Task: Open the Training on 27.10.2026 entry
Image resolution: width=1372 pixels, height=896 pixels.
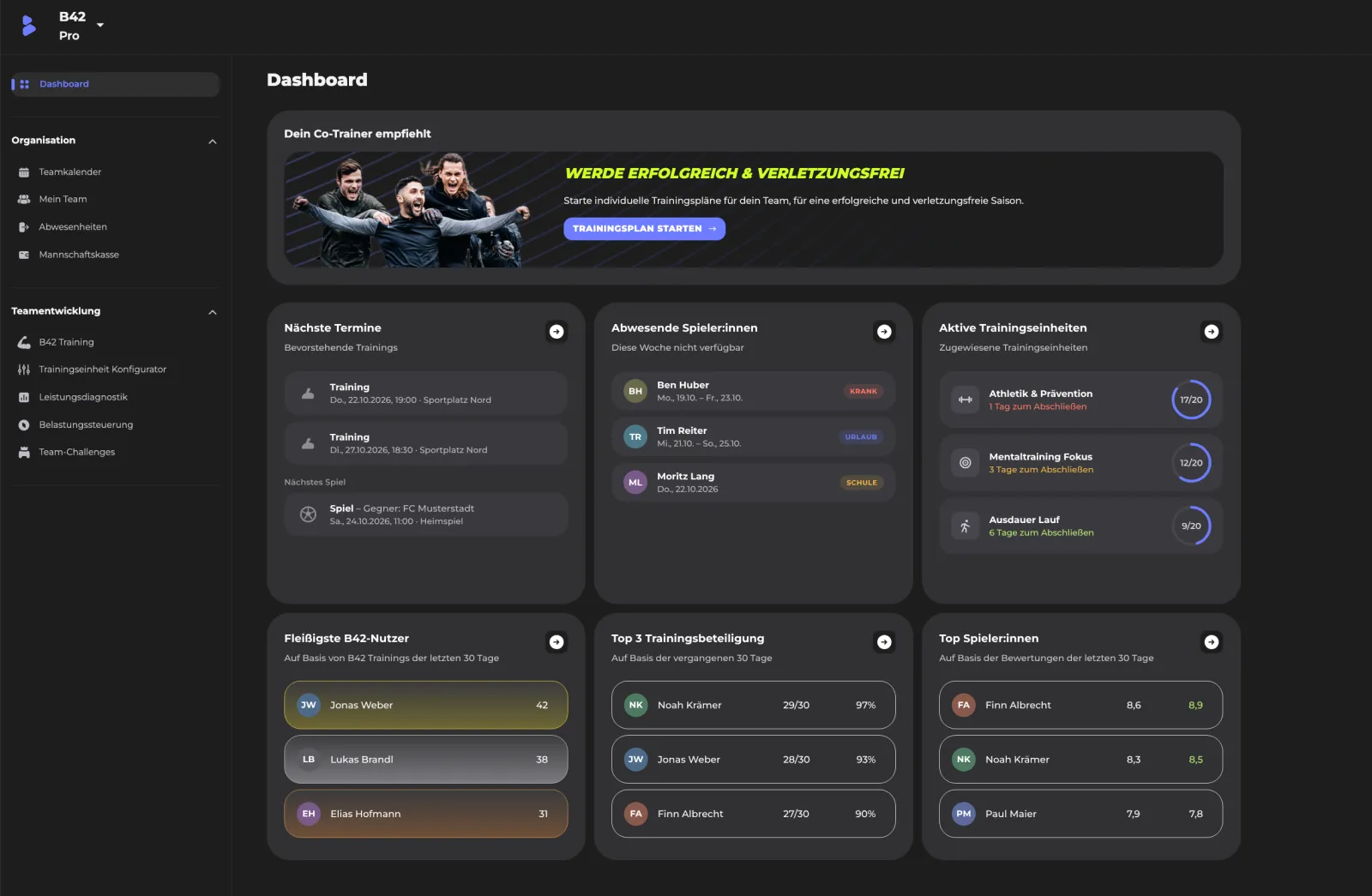Action: point(426,443)
